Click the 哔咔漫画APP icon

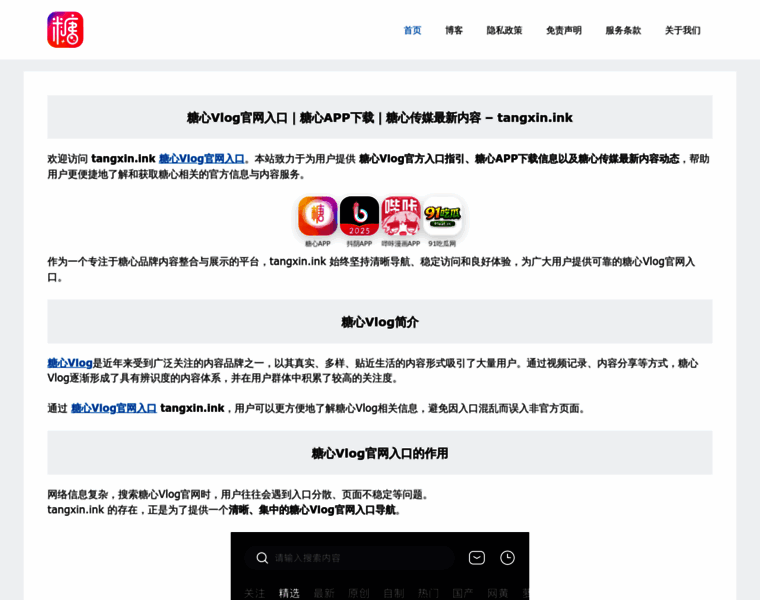401,216
